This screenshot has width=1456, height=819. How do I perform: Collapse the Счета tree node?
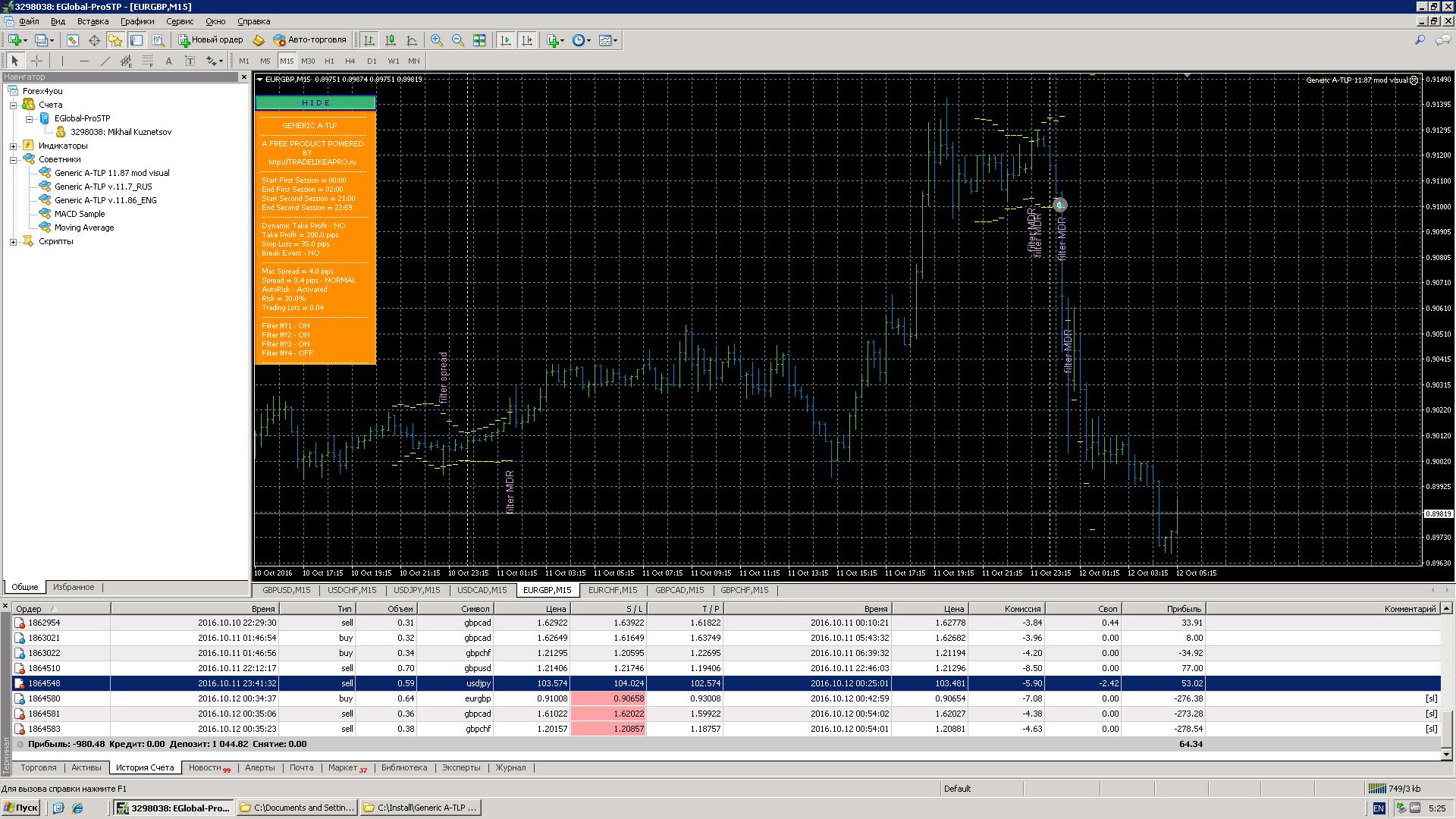pyautogui.click(x=13, y=105)
